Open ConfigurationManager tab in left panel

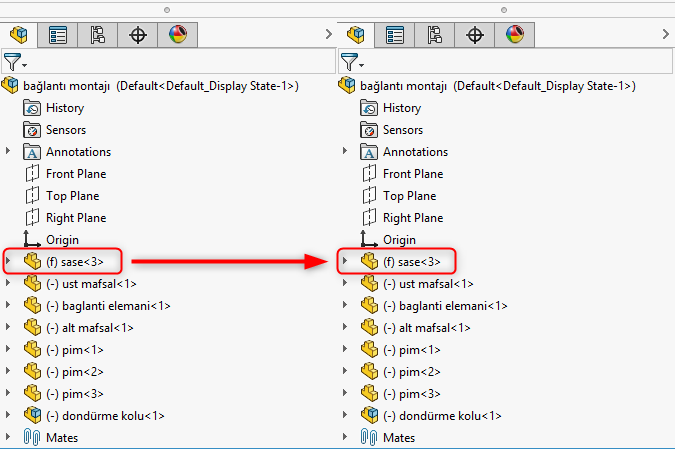(x=98, y=35)
